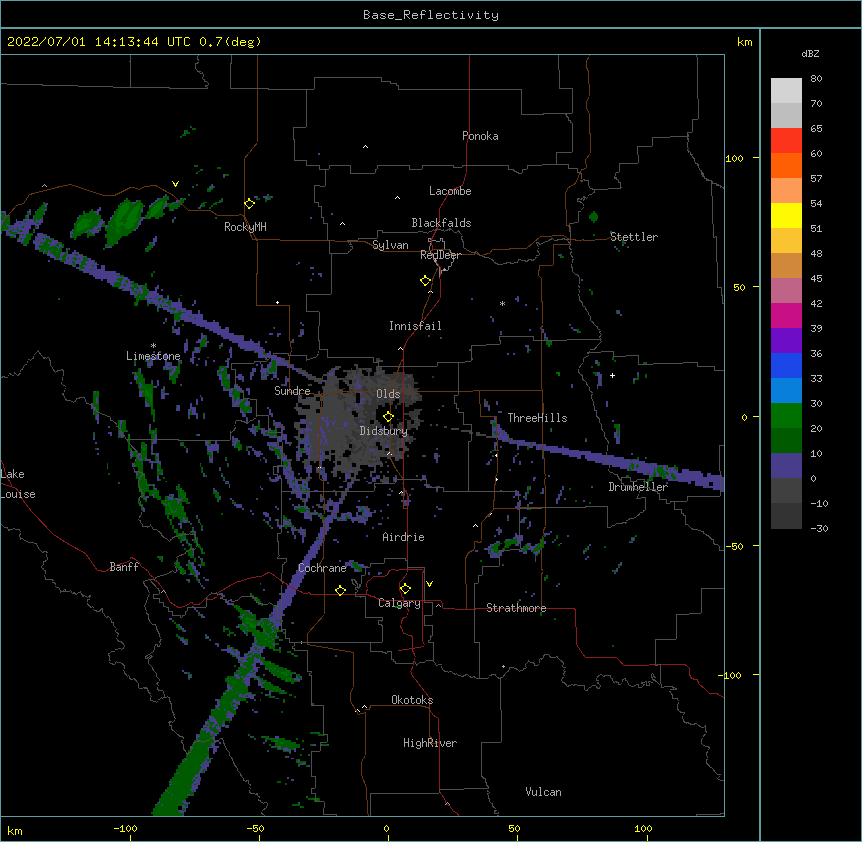
Task: Click the Cochrane label
Action: 322,568
